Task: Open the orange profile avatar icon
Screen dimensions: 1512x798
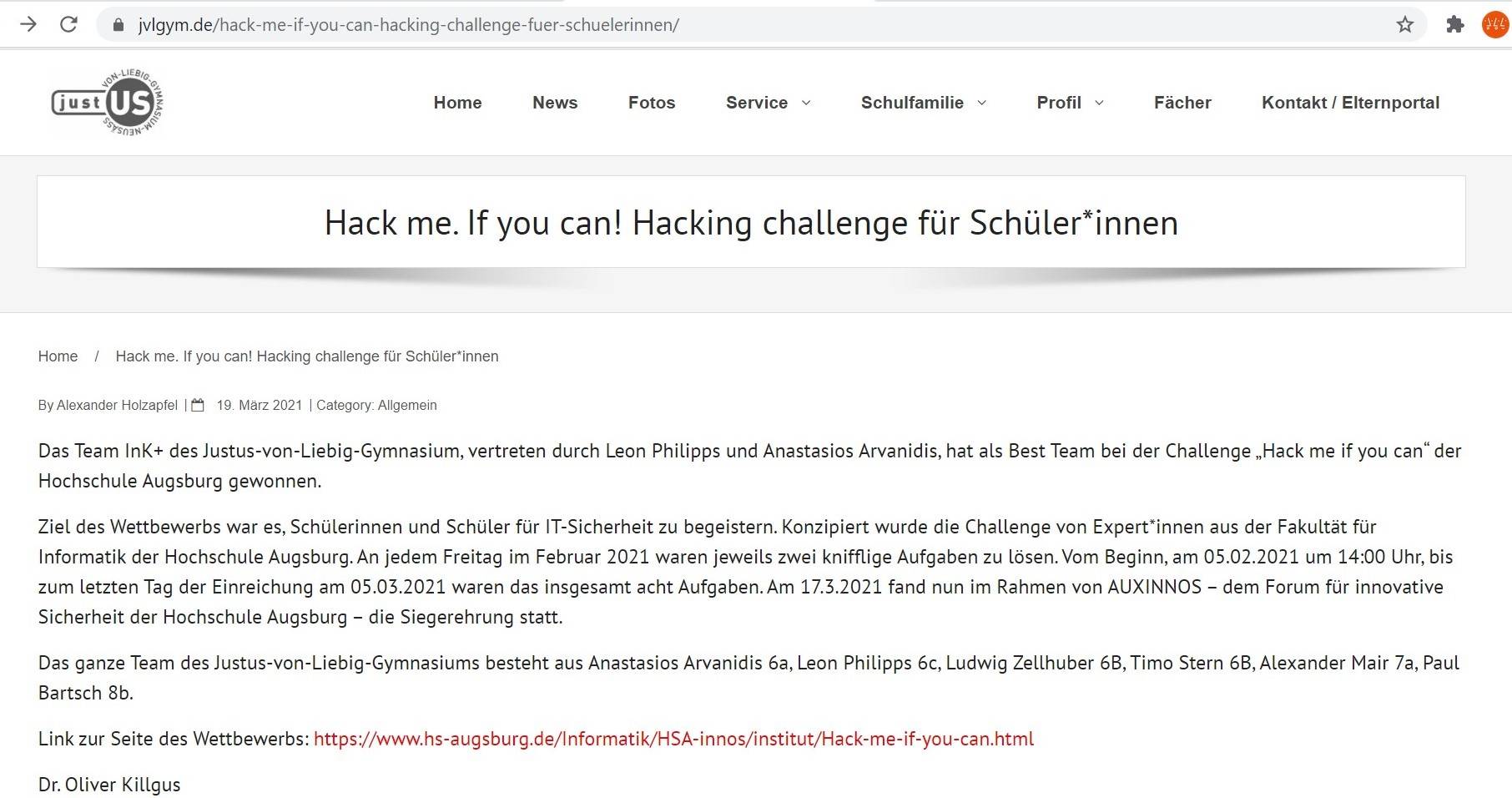Action: pos(1494,25)
